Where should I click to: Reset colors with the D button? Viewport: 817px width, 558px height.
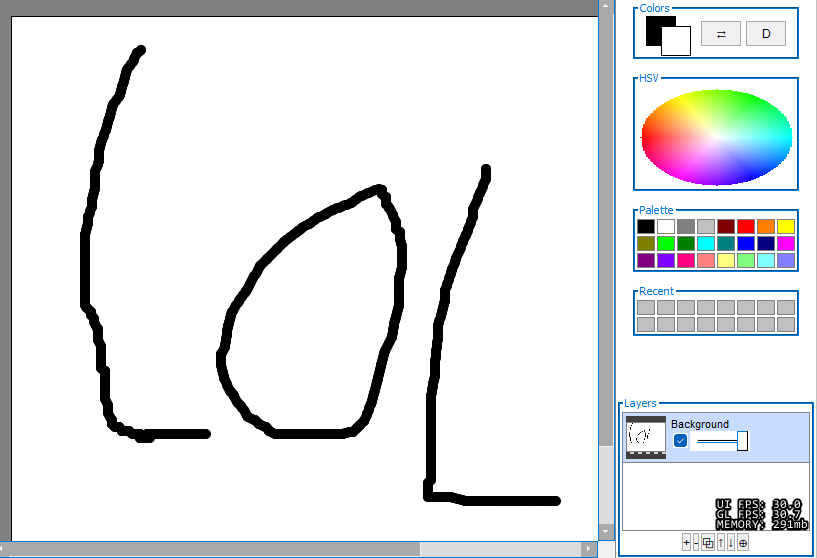766,34
